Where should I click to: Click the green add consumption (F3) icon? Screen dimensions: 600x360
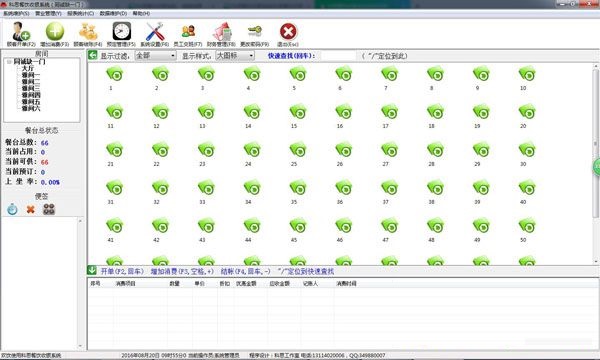(55, 32)
